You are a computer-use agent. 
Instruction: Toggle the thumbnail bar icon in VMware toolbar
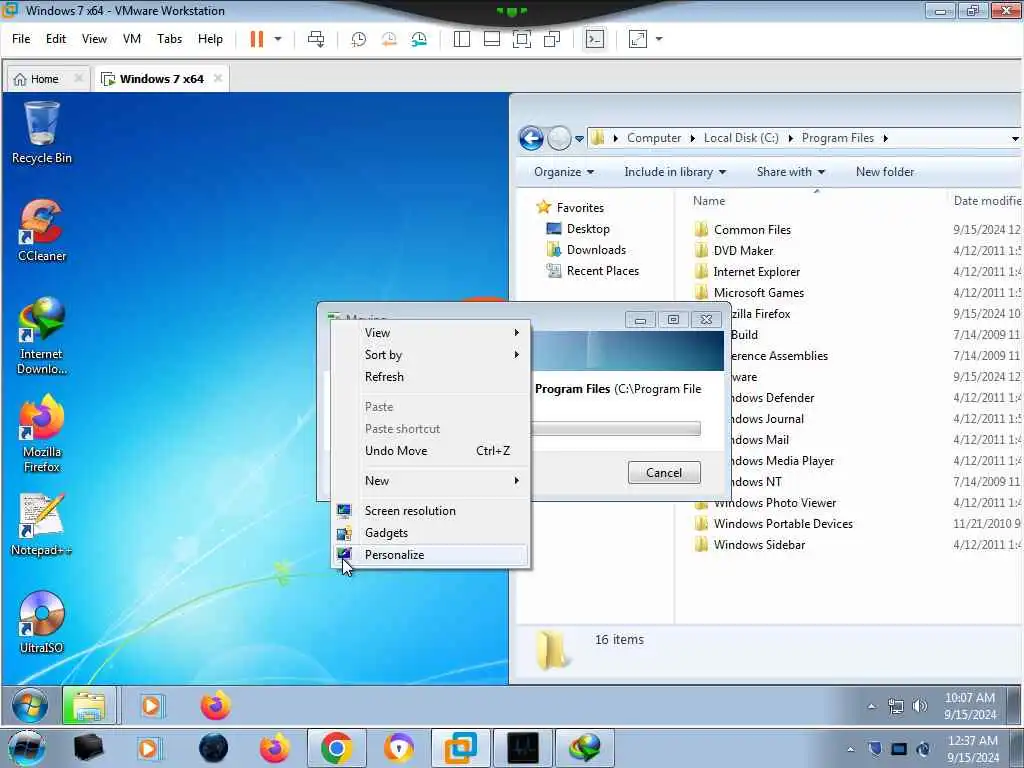pyautogui.click(x=492, y=39)
